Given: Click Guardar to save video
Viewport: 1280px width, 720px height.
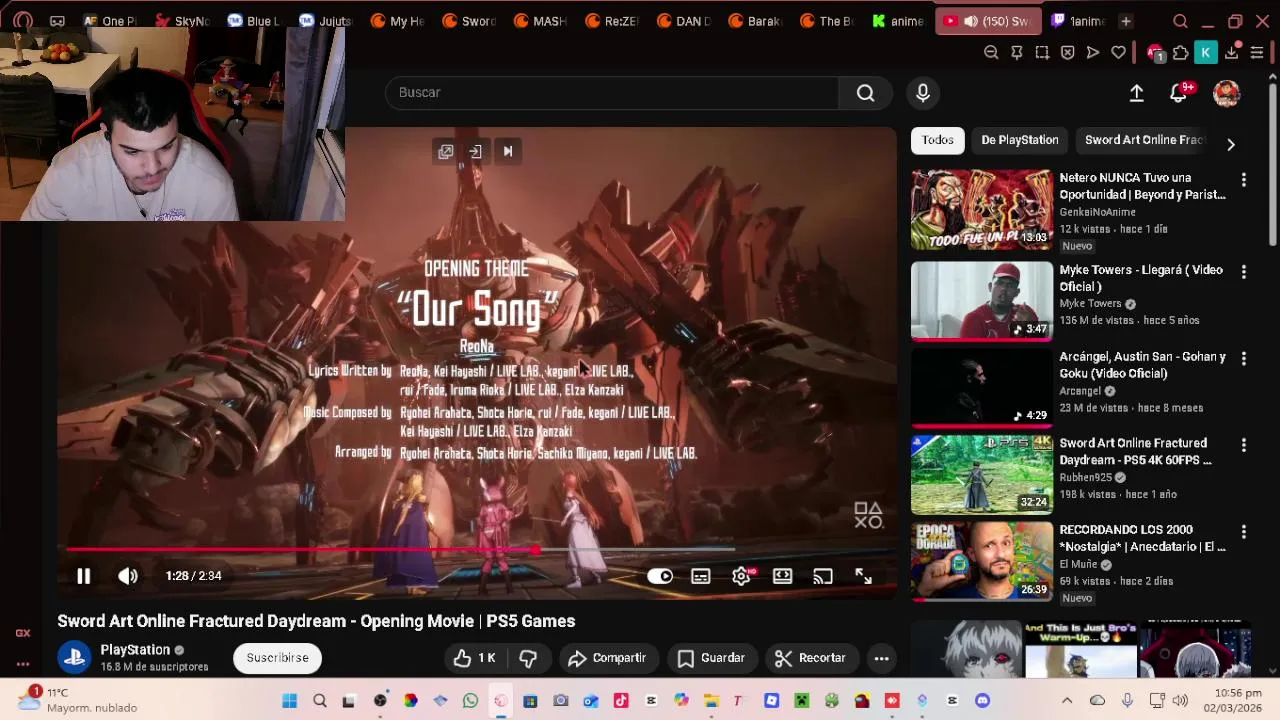Looking at the screenshot, I should click(x=711, y=658).
